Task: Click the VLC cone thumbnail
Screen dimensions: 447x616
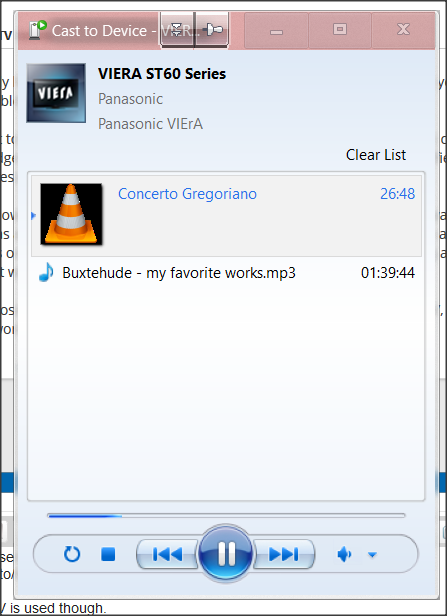Action: click(x=71, y=214)
